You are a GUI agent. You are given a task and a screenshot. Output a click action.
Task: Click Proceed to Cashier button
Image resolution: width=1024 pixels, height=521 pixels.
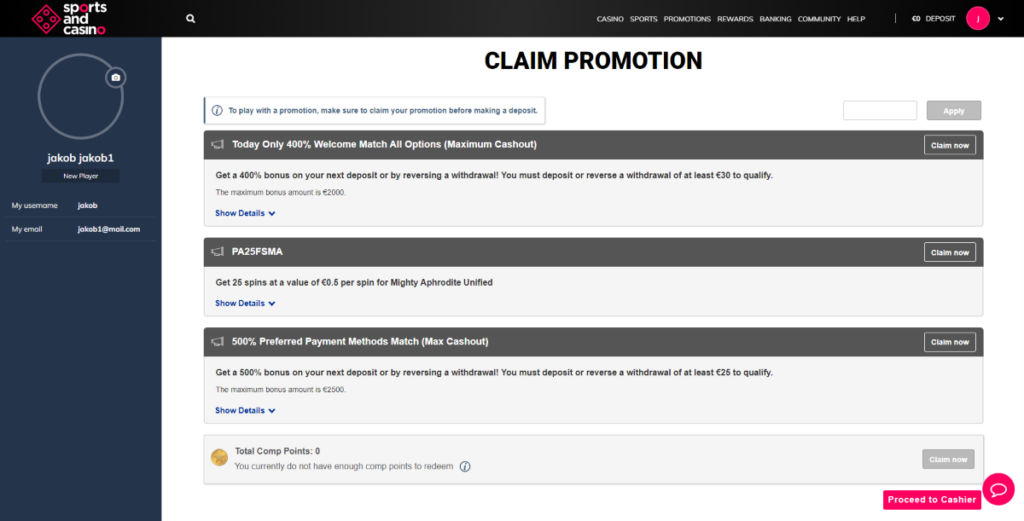pos(932,500)
